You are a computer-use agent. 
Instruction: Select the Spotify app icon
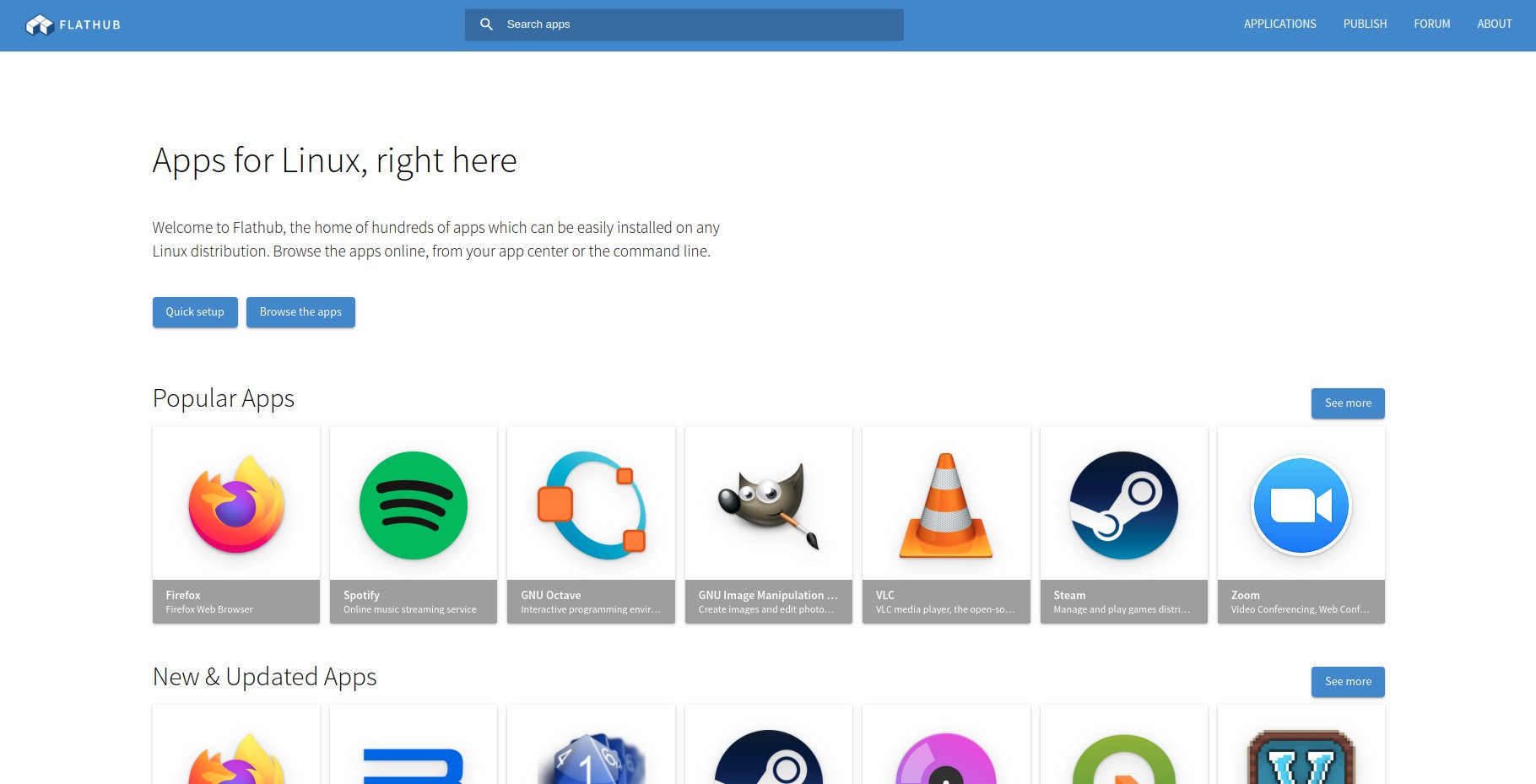[x=414, y=505]
